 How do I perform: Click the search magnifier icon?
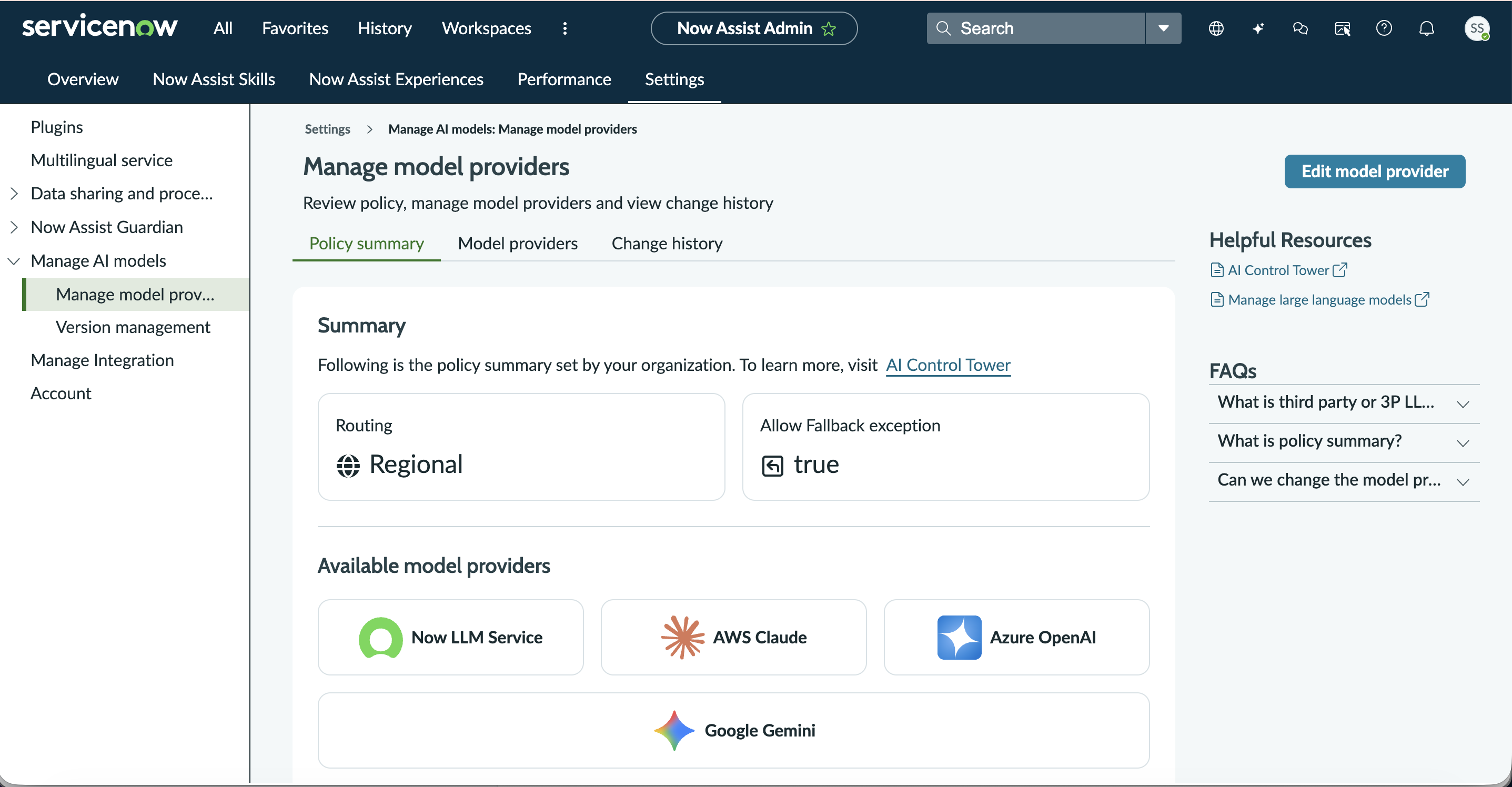(943, 28)
